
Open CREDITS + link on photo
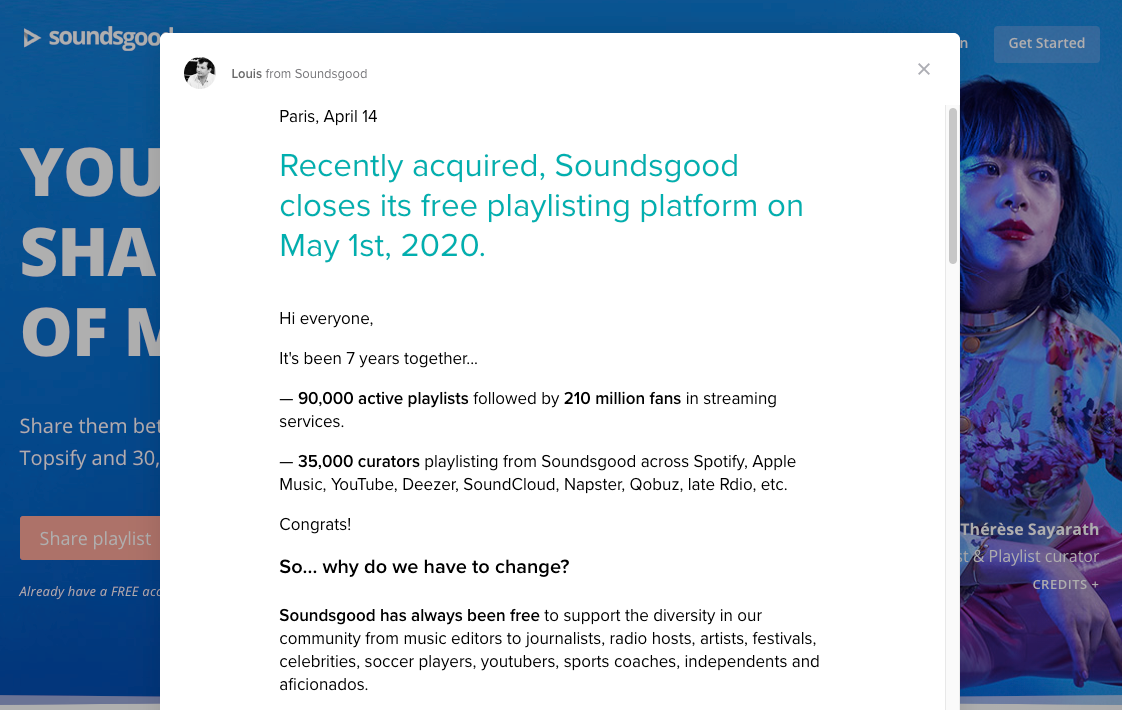pyautogui.click(x=1065, y=585)
